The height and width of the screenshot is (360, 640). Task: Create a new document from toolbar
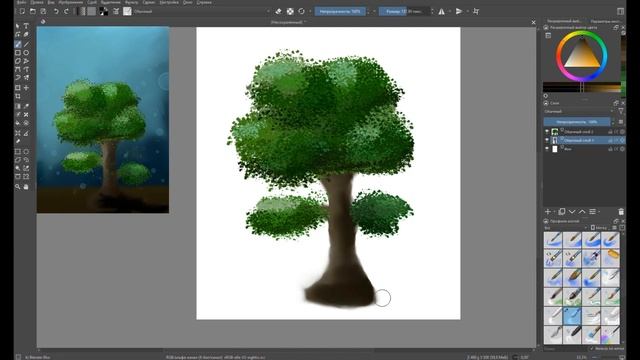(x=22, y=11)
